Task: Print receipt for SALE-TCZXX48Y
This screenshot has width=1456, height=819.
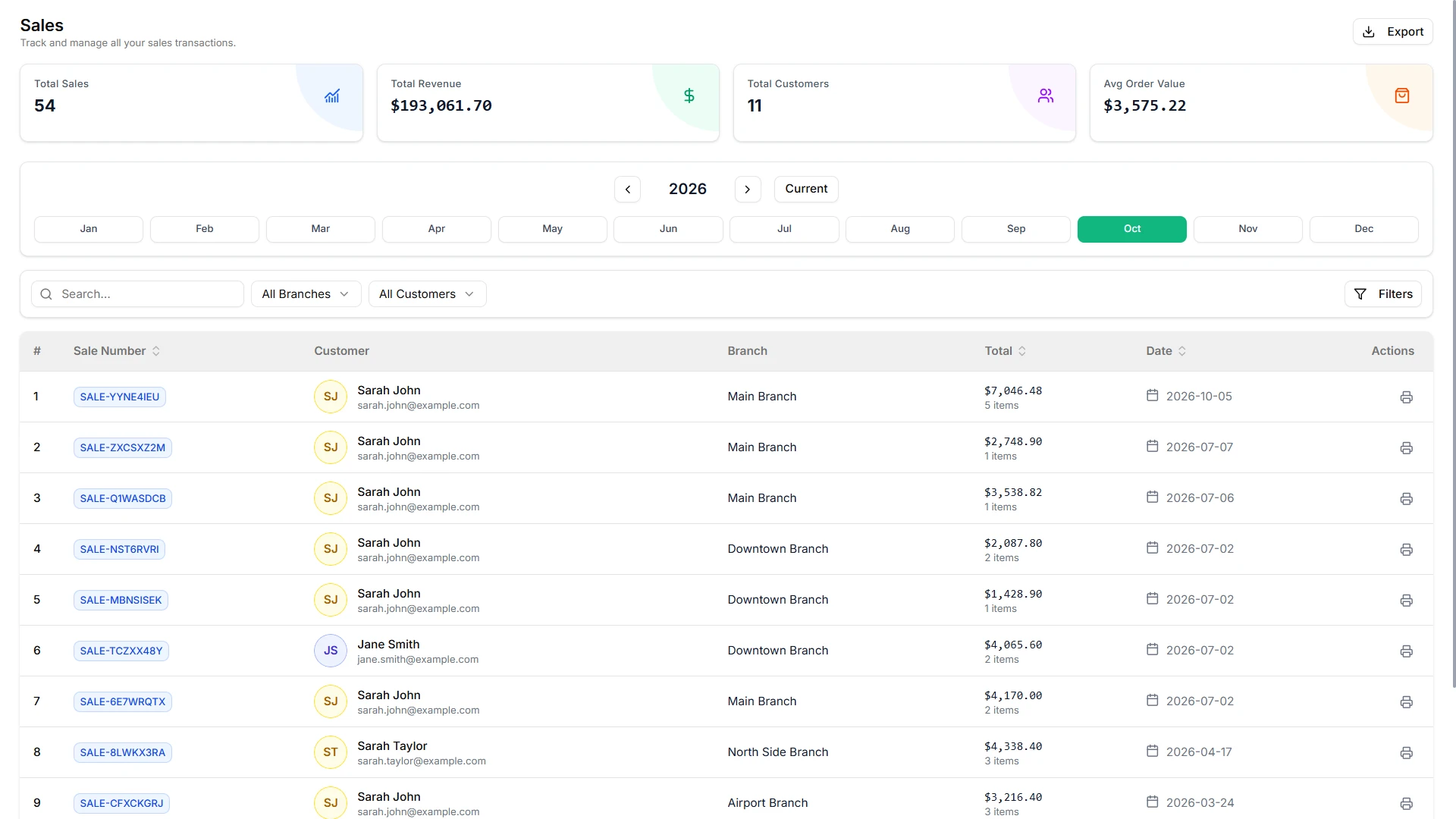Action: click(x=1406, y=651)
